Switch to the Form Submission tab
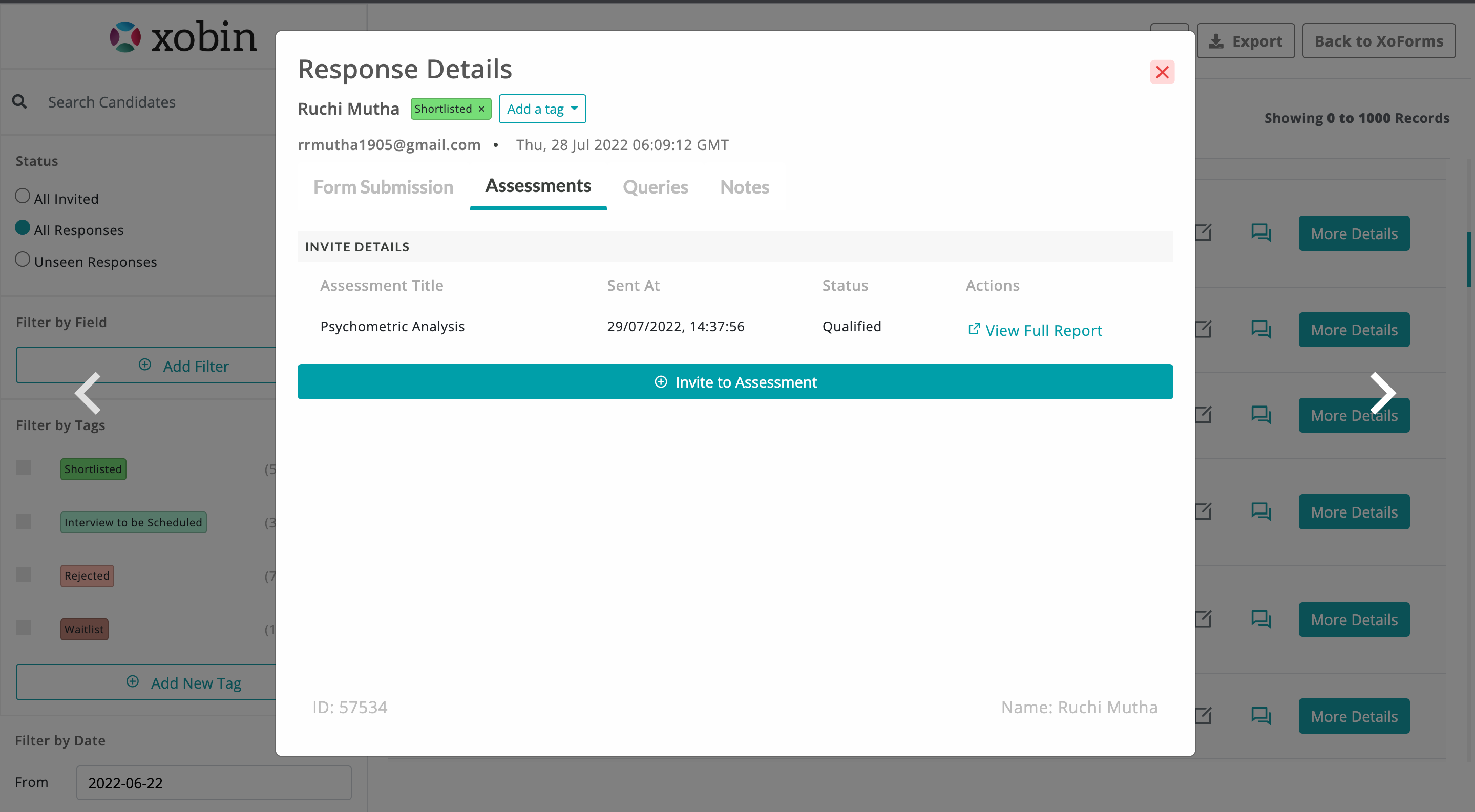 point(383,187)
